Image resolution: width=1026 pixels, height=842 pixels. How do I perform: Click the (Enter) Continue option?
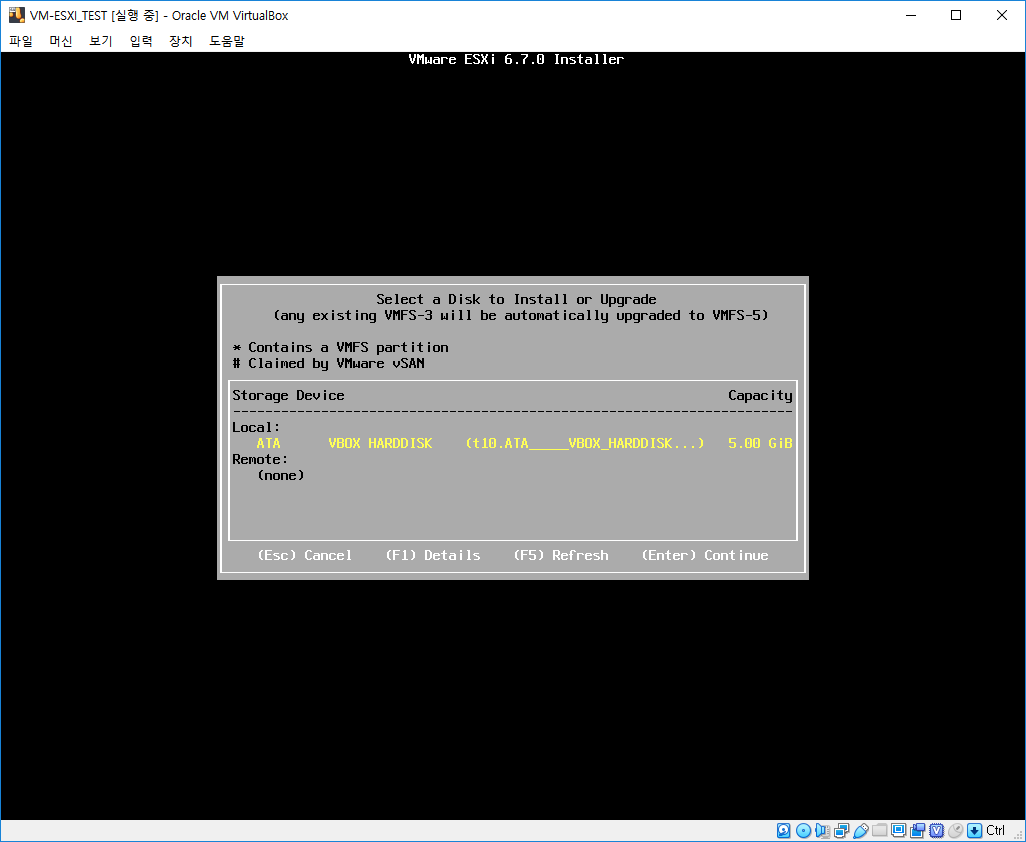tap(705, 555)
